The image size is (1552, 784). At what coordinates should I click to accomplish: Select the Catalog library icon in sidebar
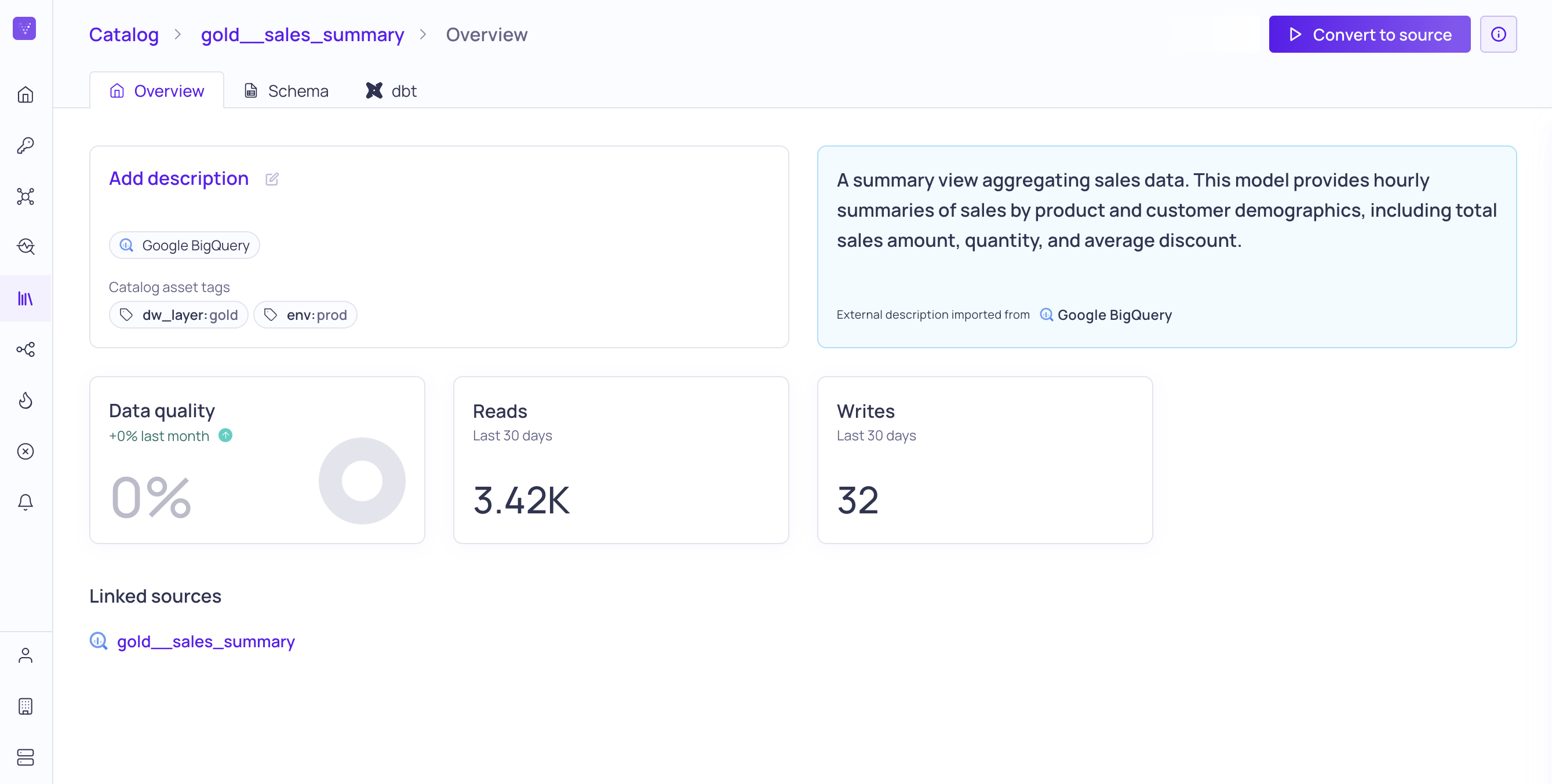[25, 298]
